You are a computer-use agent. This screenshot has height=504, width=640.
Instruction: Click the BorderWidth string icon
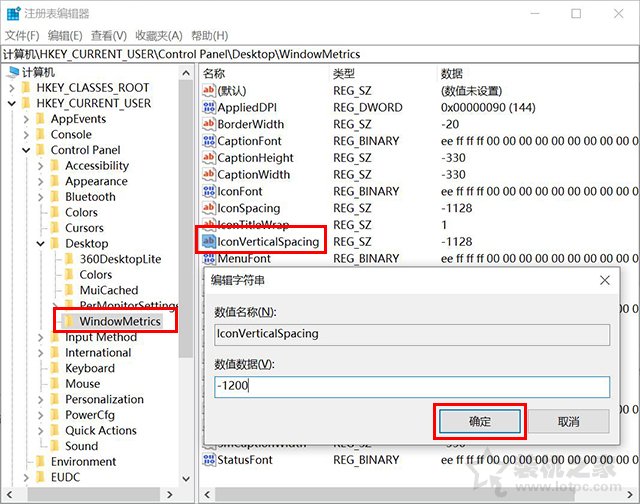pyautogui.click(x=209, y=124)
